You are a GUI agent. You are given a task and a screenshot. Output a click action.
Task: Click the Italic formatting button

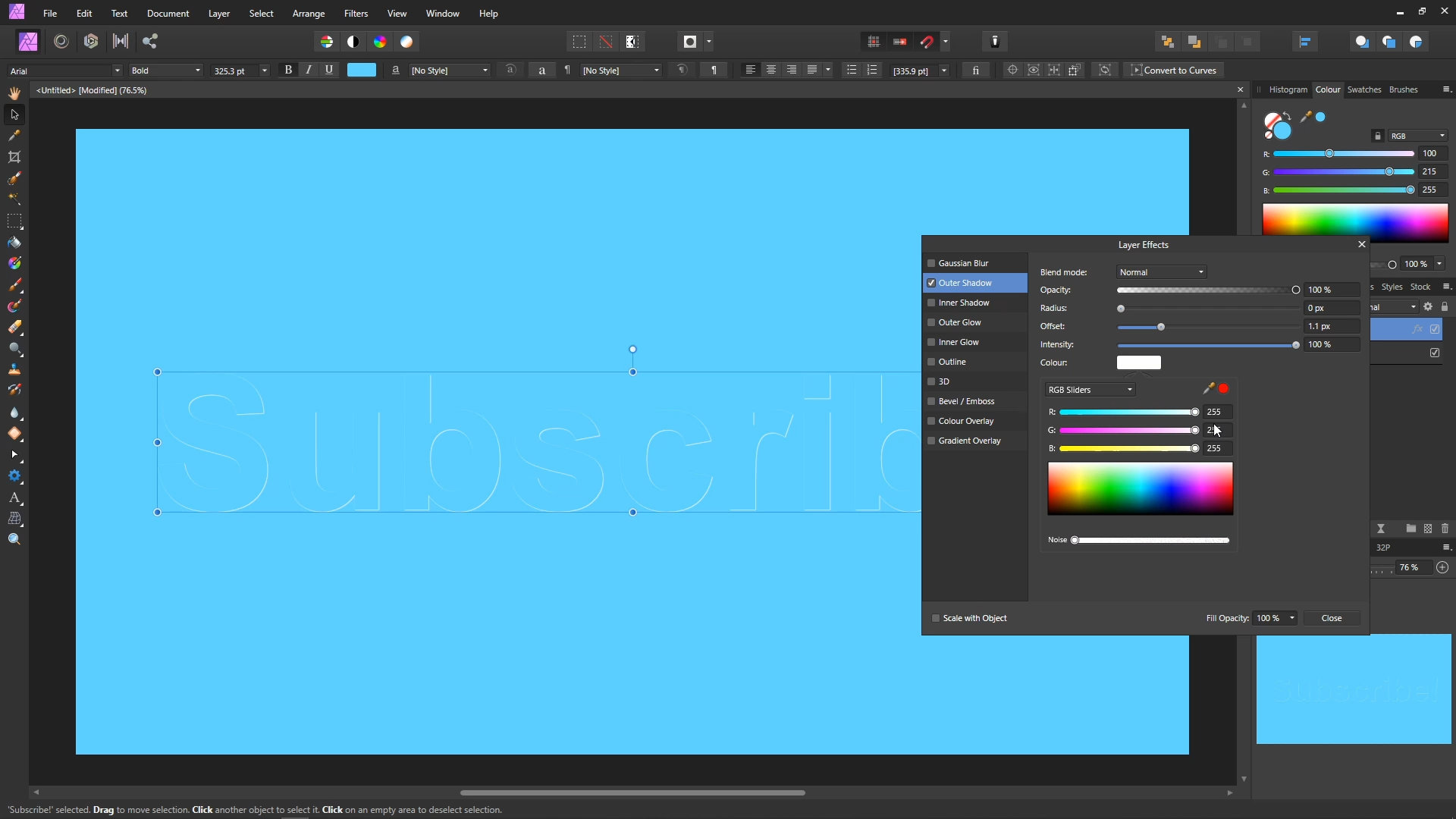tap(309, 70)
